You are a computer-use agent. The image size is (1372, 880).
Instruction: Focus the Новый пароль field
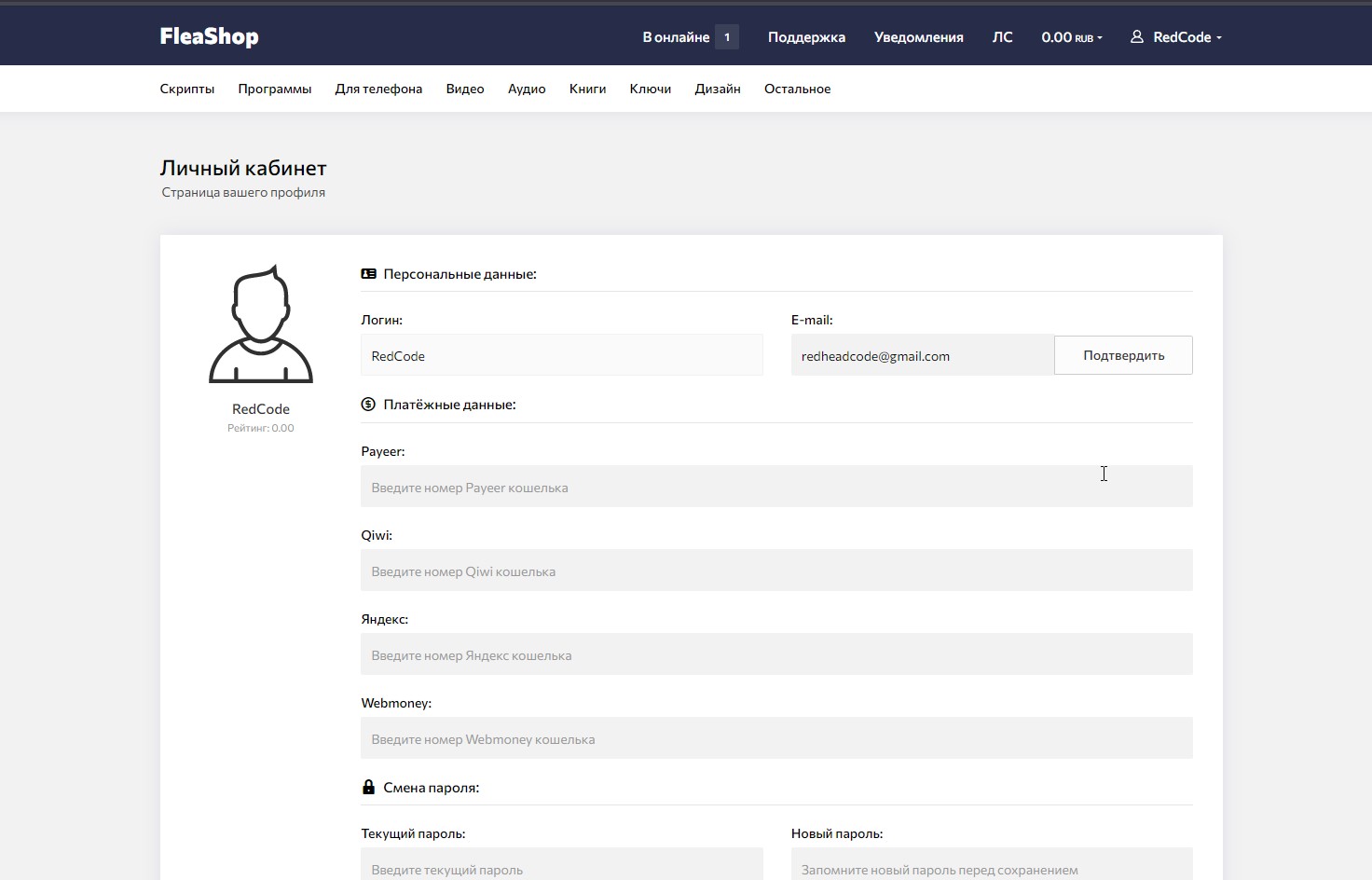(x=992, y=864)
